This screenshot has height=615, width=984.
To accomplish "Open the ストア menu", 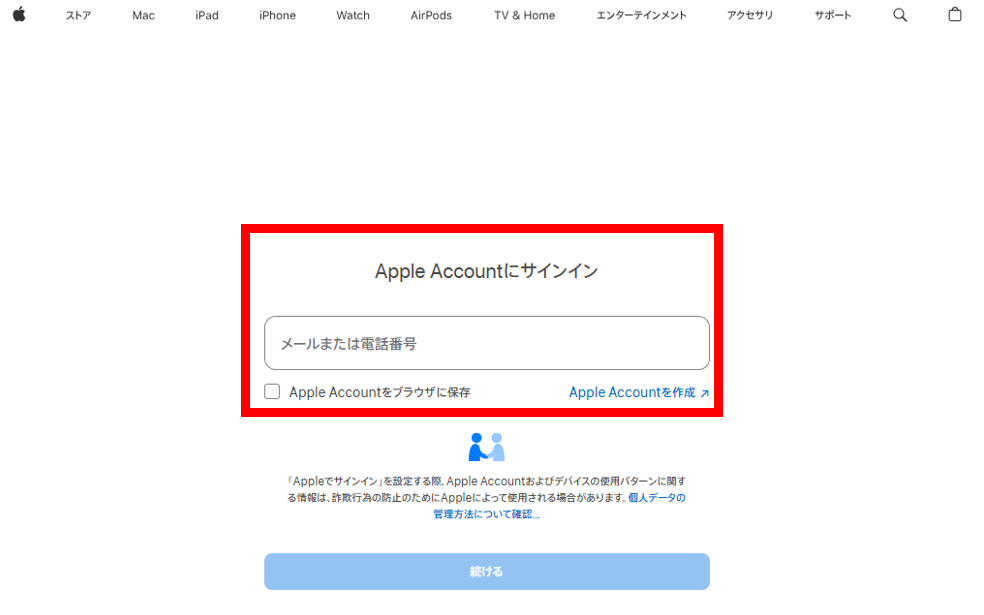I will [x=78, y=15].
